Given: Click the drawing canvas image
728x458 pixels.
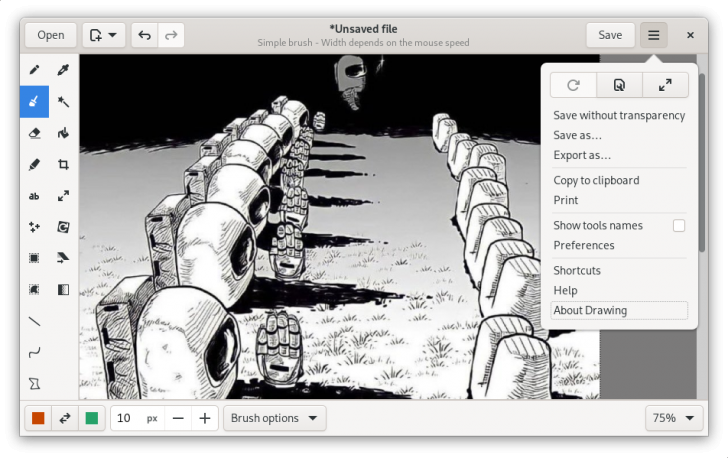Looking at the screenshot, I should tap(339, 227).
